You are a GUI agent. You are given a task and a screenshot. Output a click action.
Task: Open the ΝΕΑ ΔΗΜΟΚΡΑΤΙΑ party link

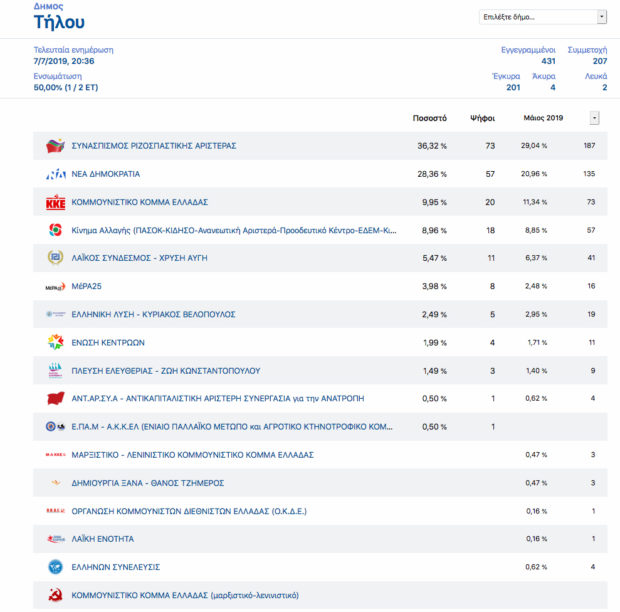coord(106,174)
